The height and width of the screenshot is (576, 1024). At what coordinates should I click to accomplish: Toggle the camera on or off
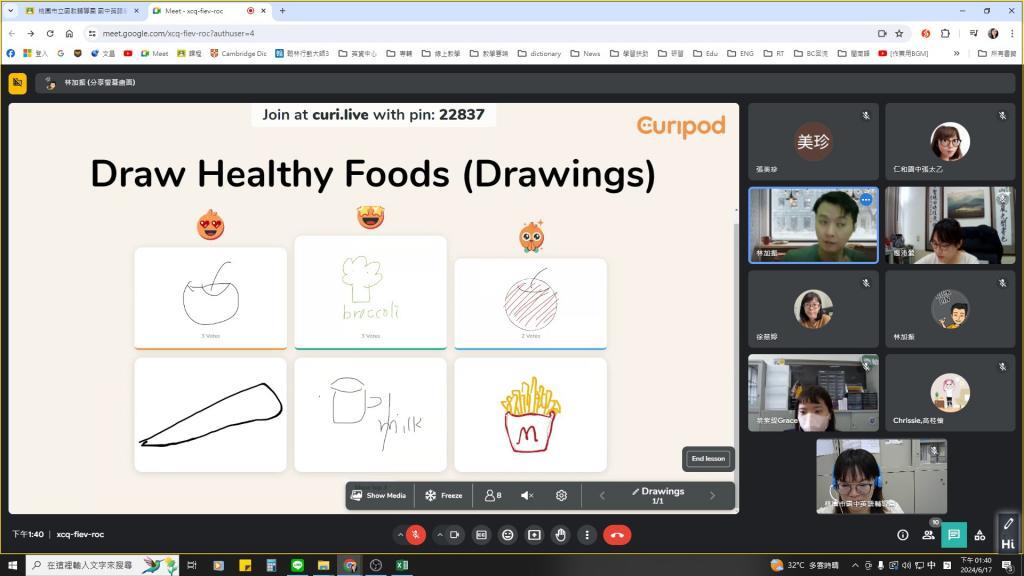(455, 535)
